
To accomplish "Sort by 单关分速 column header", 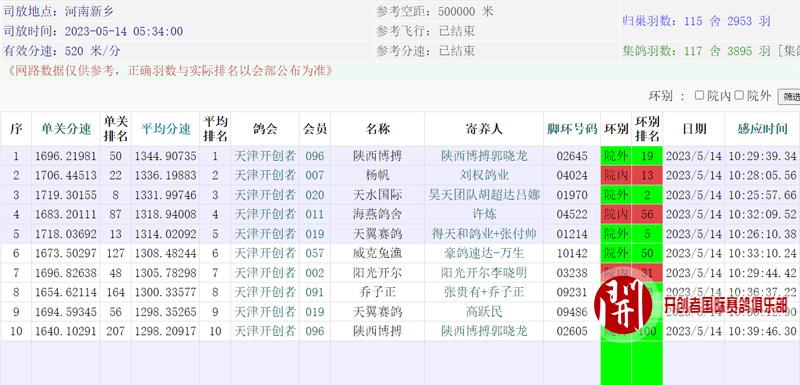I will (66, 129).
